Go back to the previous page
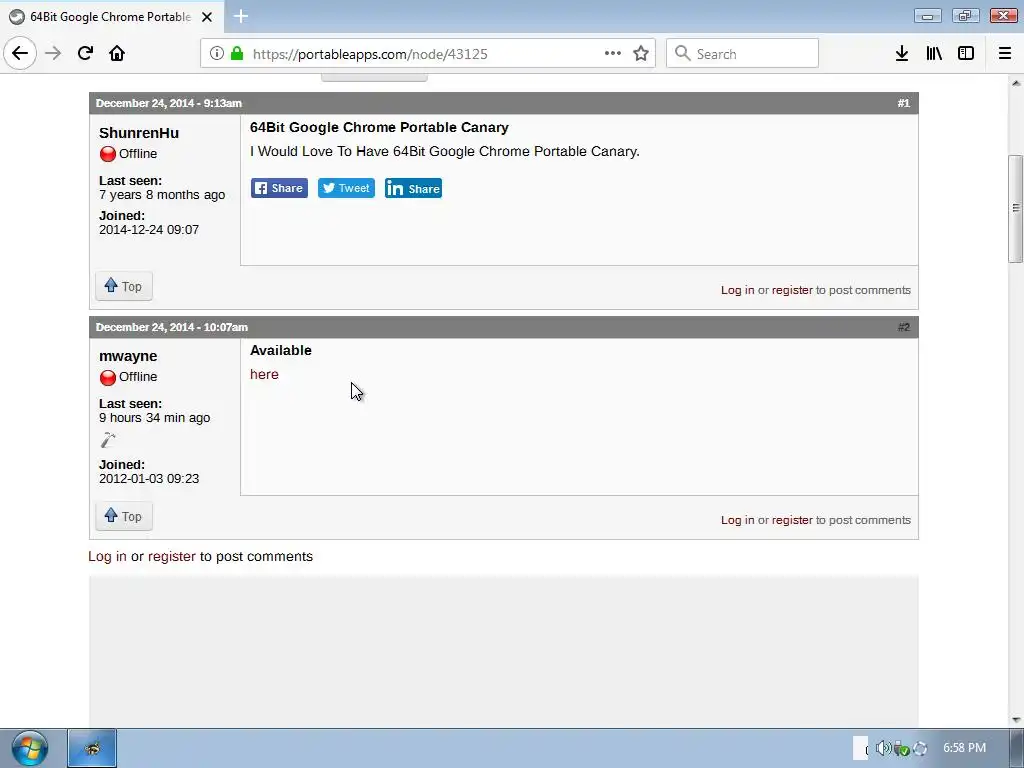 (20, 54)
